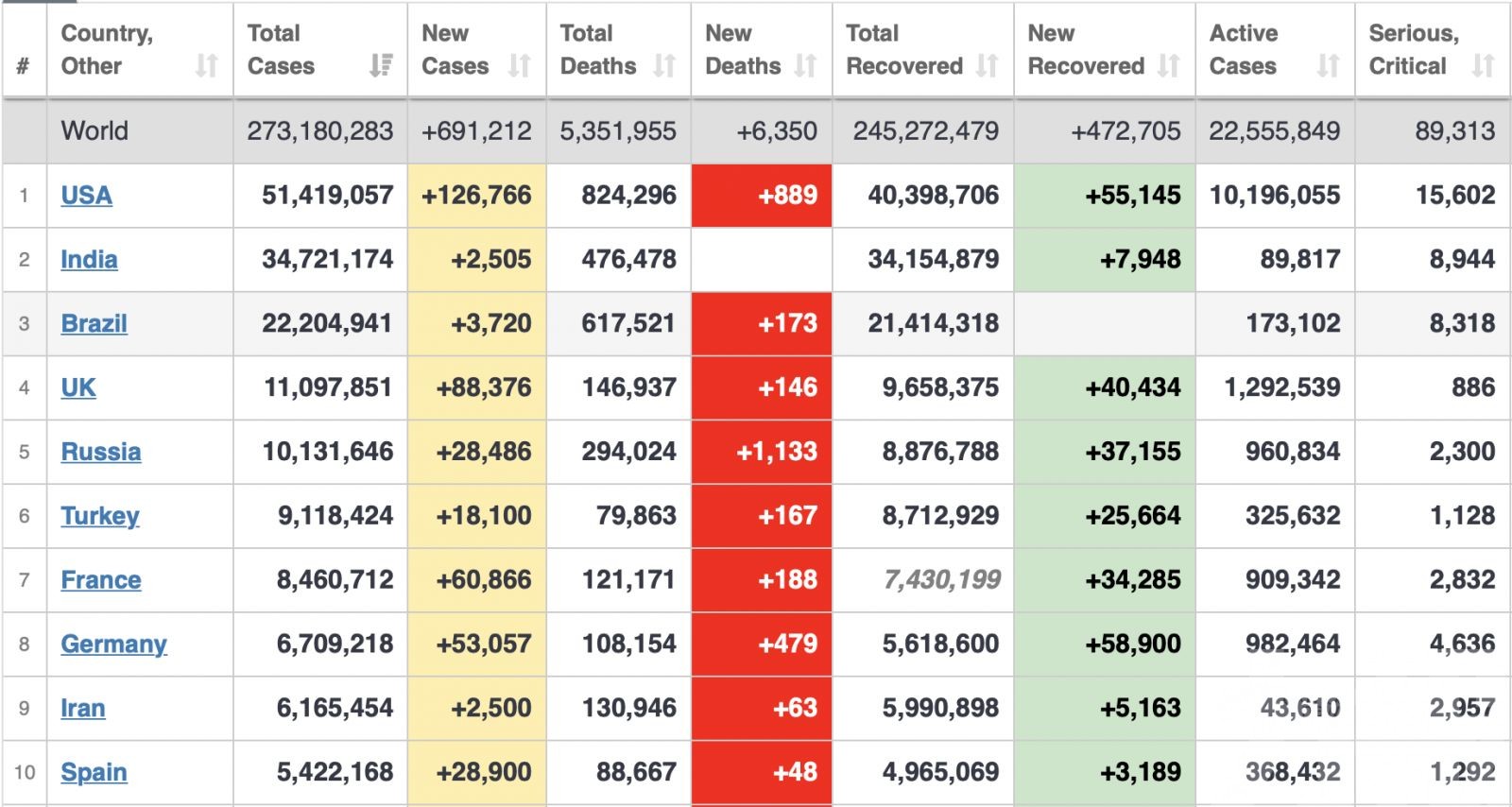This screenshot has height=807, width=1512.
Task: Select World total deaths 5,351,955
Action: tap(618, 130)
